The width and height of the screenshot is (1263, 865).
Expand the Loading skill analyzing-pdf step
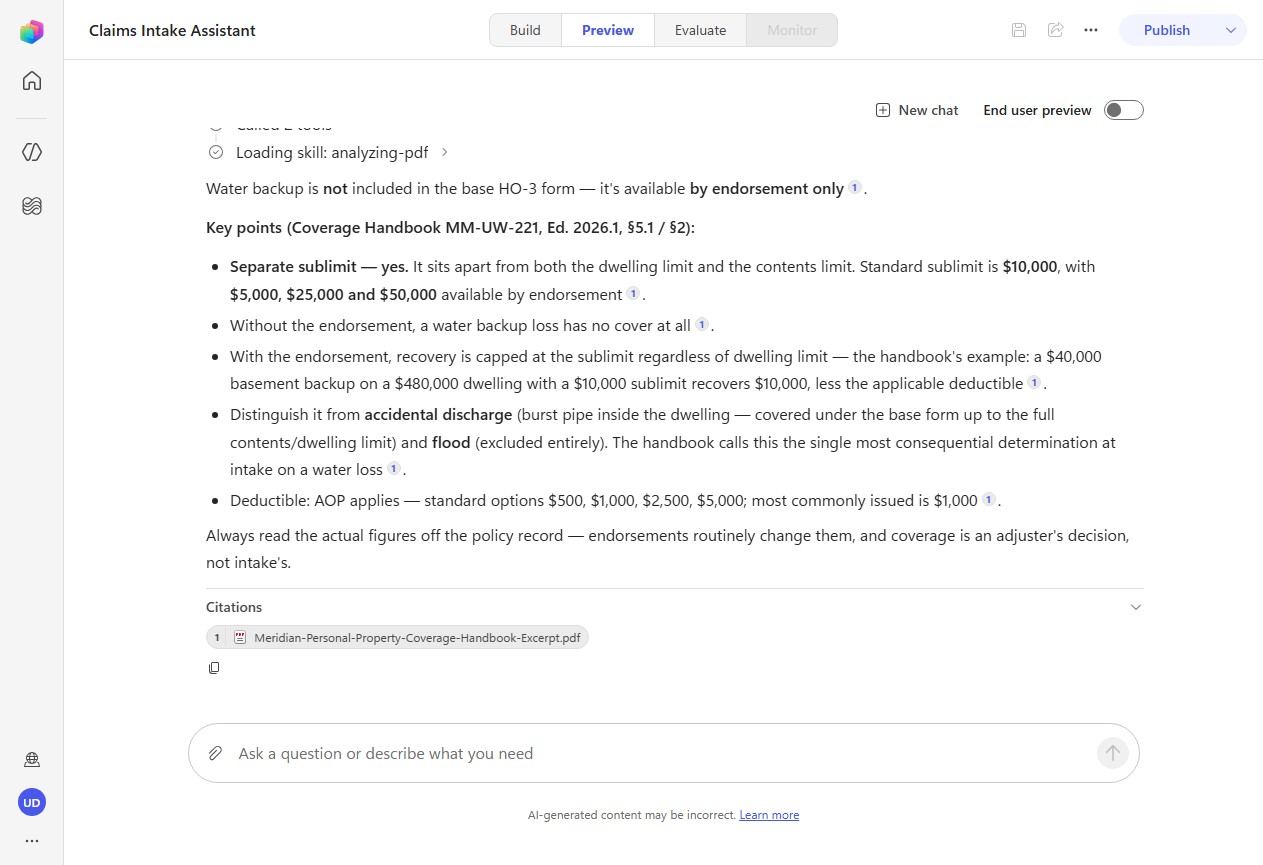click(445, 152)
